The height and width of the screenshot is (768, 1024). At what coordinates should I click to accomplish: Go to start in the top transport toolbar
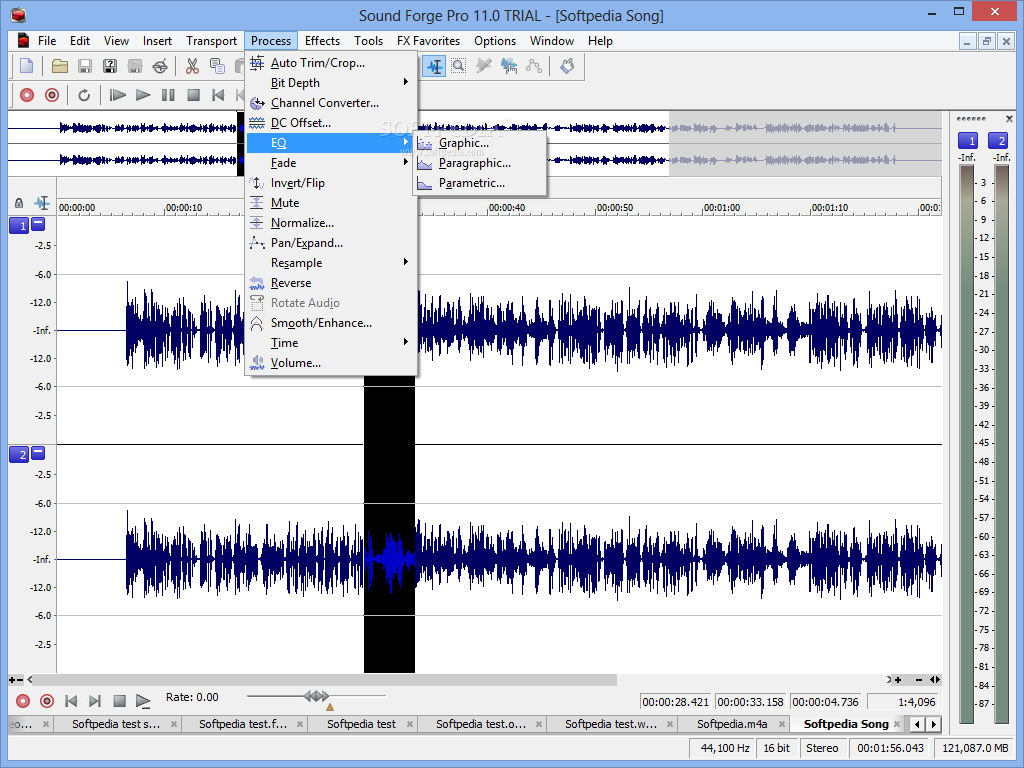(x=218, y=95)
